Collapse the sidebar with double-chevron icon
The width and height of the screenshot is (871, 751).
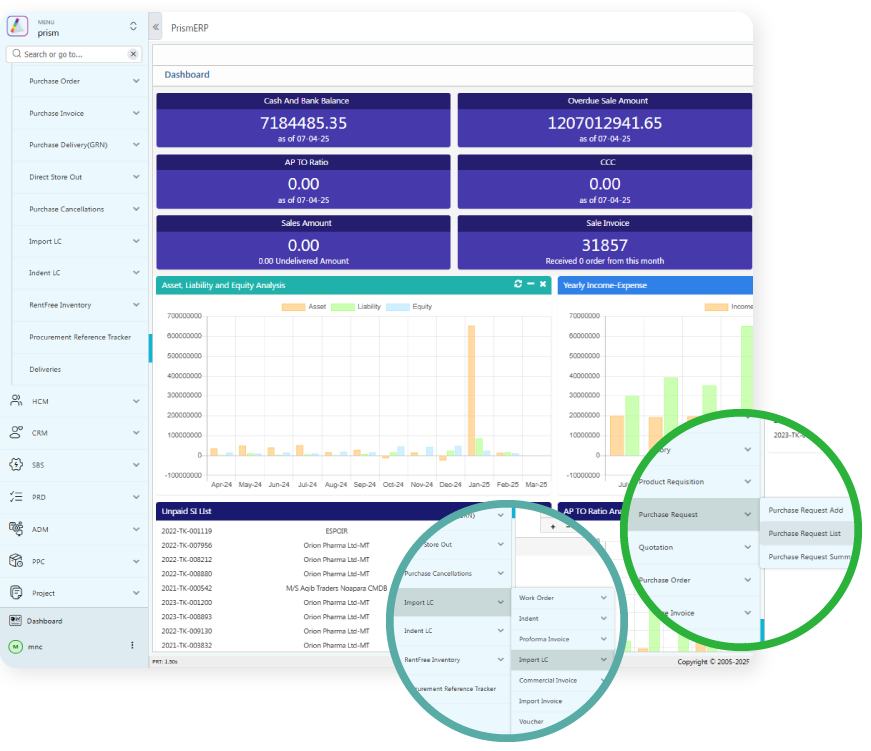[x=156, y=28]
